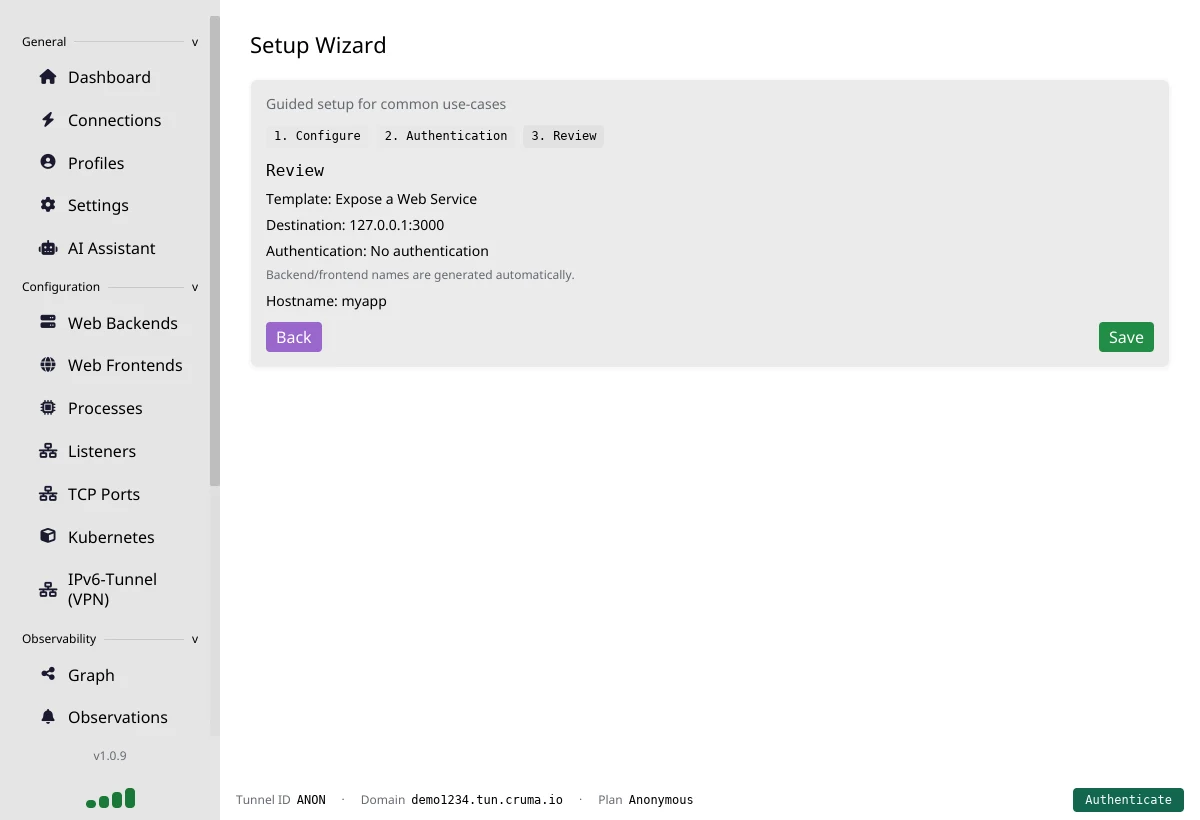The height and width of the screenshot is (820, 1200).
Task: Select wizard step 3. Review
Action: (x=564, y=136)
